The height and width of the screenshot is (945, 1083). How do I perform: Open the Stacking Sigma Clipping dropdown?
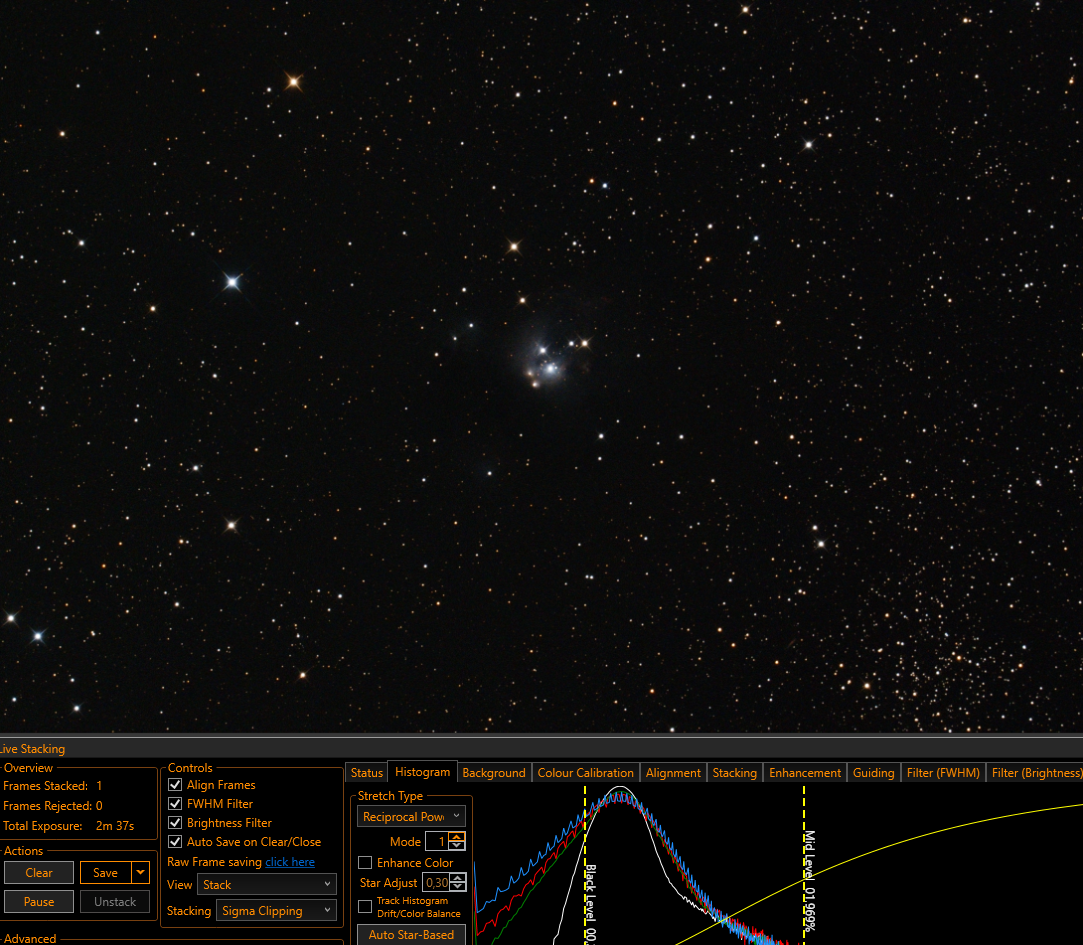click(x=276, y=910)
